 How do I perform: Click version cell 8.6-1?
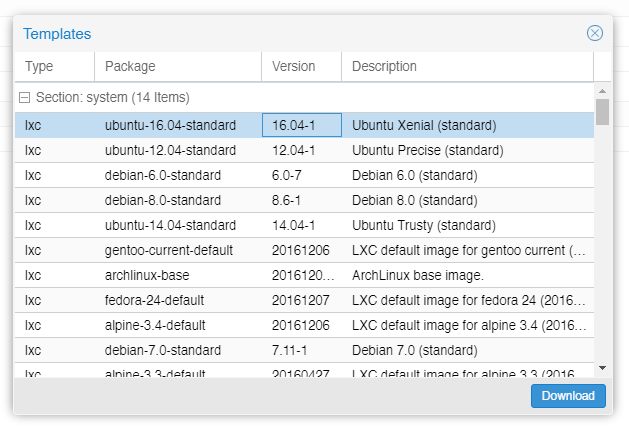click(302, 200)
